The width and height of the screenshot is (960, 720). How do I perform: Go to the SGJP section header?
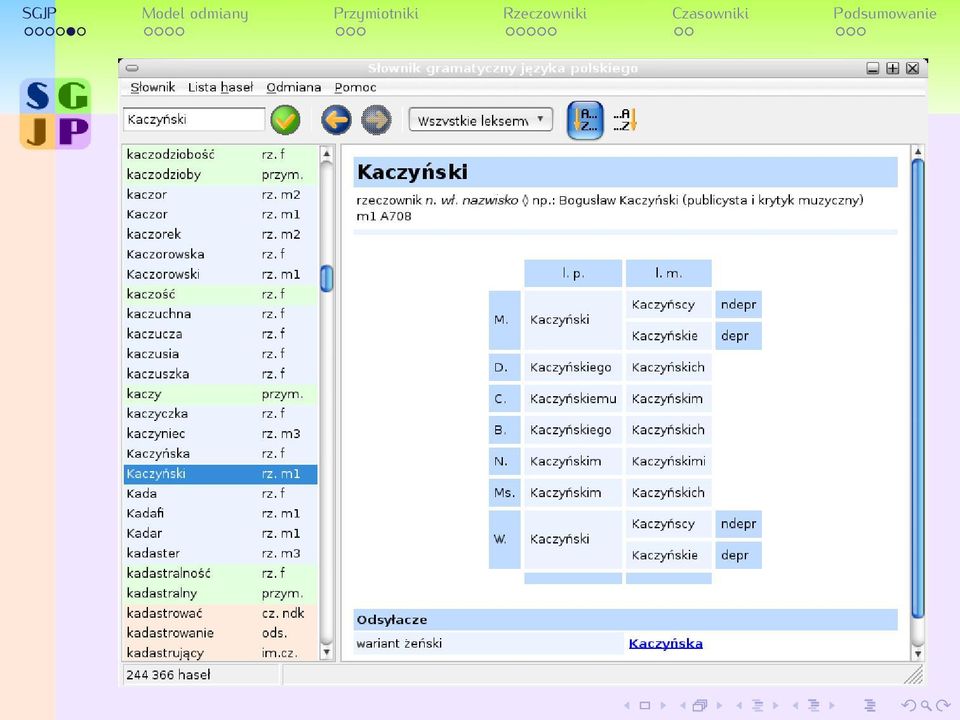point(39,13)
